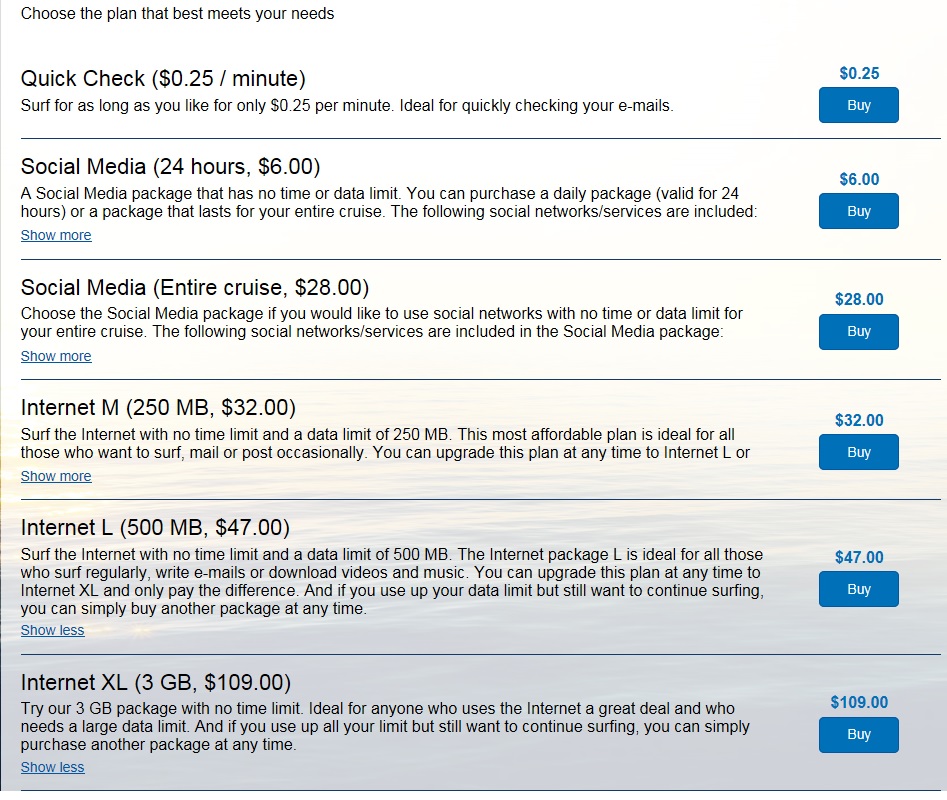The image size is (947, 800).
Task: Buy the Quick Check per-minute plan
Action: pos(858,105)
